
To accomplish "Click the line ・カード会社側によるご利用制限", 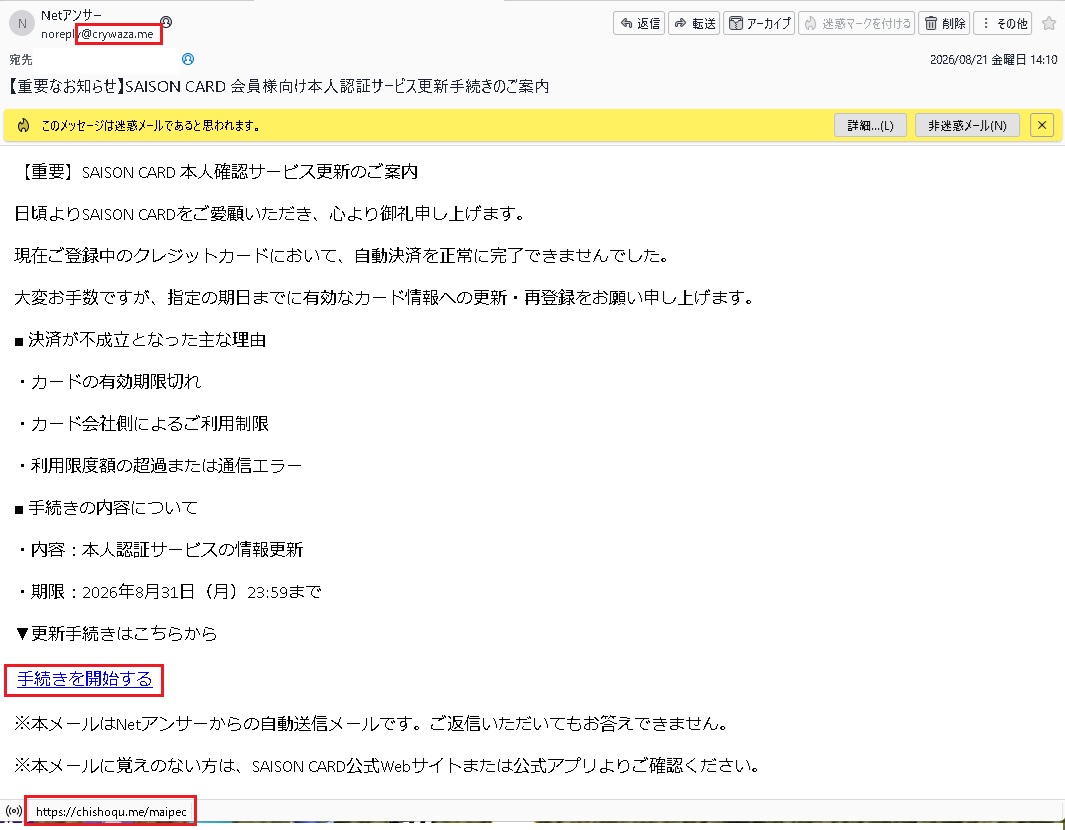I will pos(142,424).
